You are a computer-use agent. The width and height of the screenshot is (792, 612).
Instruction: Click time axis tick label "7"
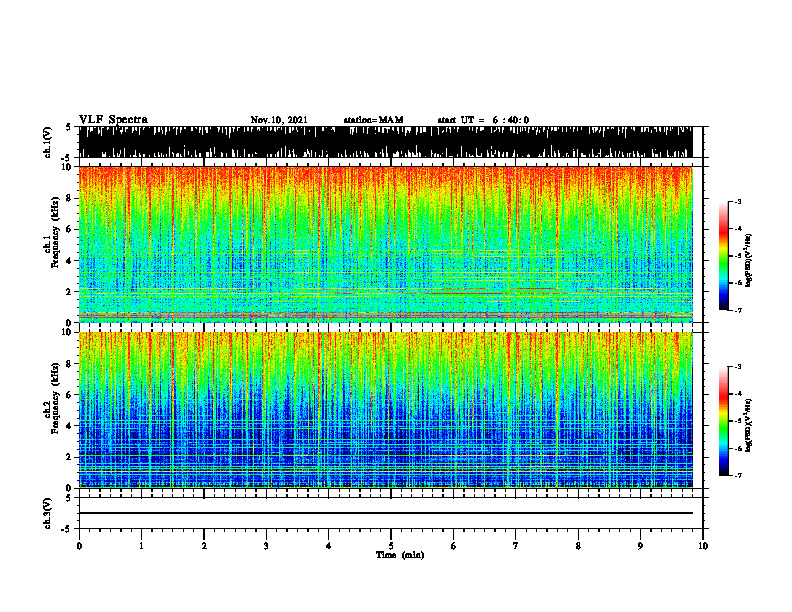(x=516, y=546)
